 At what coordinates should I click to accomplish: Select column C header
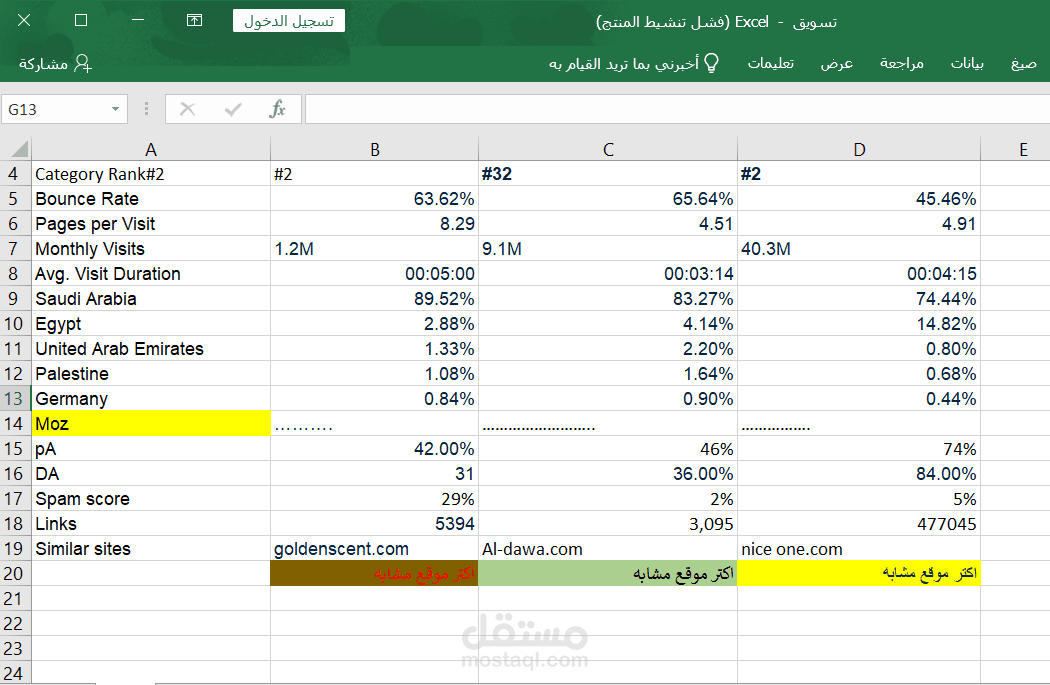608,149
